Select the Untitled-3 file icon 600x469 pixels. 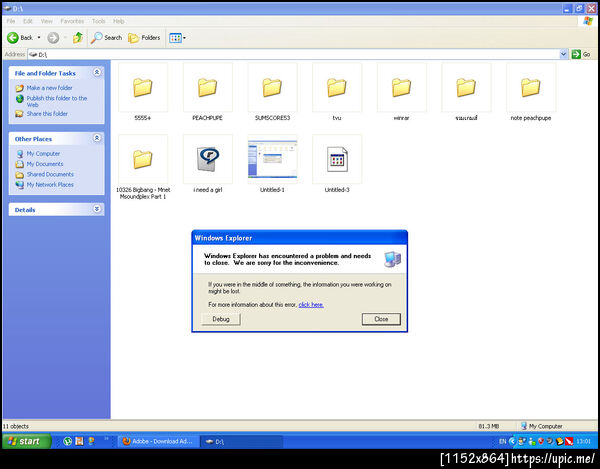point(337,159)
